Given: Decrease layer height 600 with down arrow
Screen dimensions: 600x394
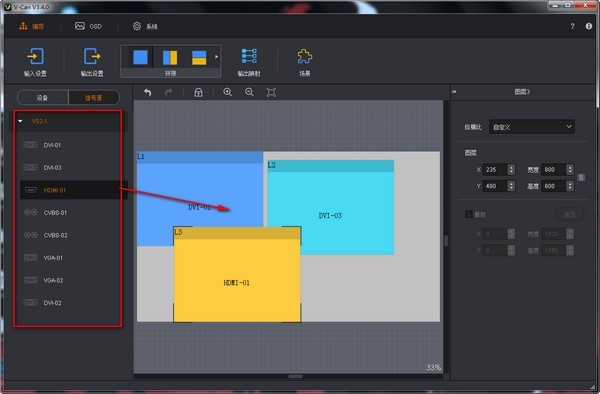Looking at the screenshot, I should [570, 189].
